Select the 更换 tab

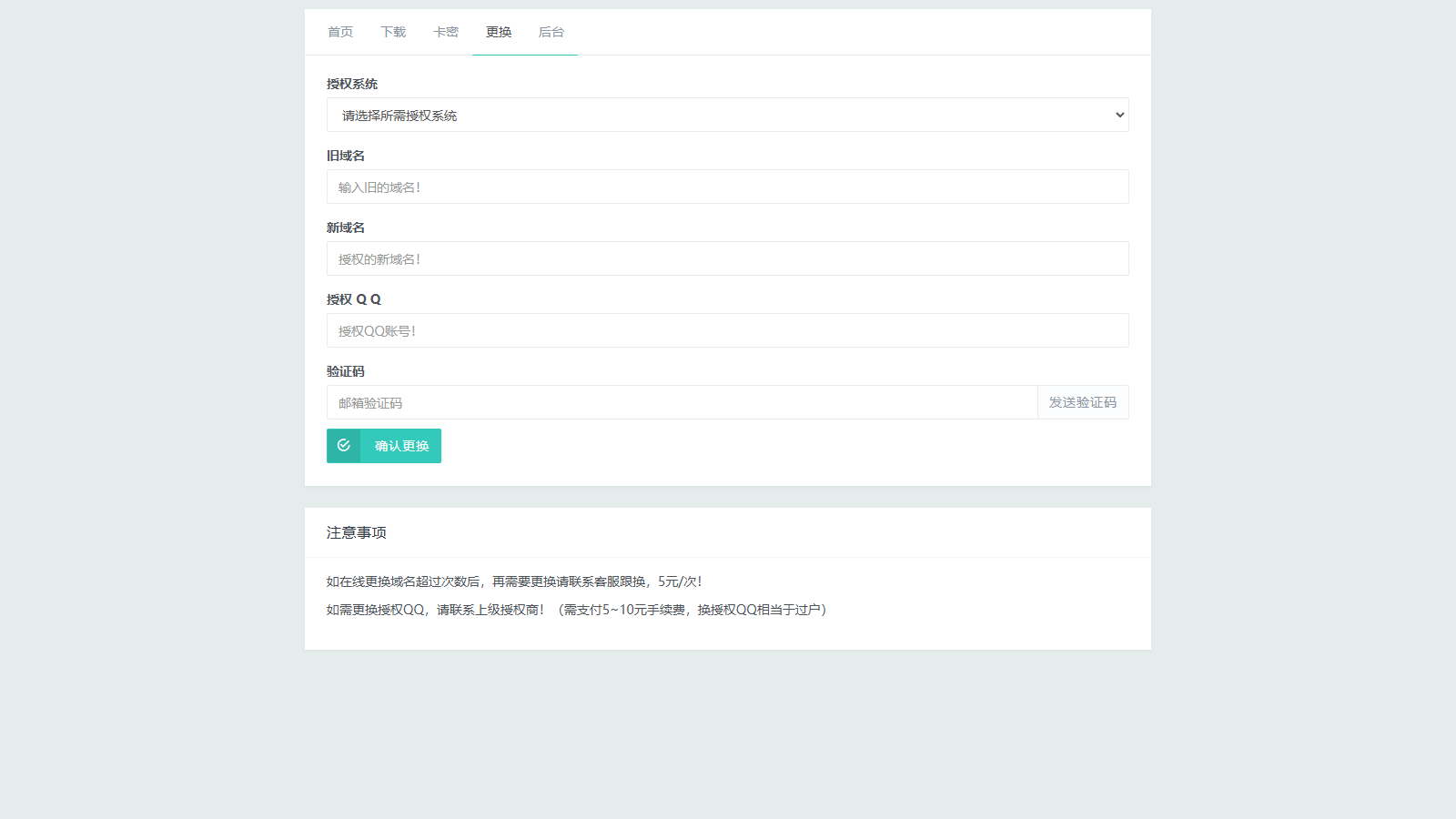[498, 31]
